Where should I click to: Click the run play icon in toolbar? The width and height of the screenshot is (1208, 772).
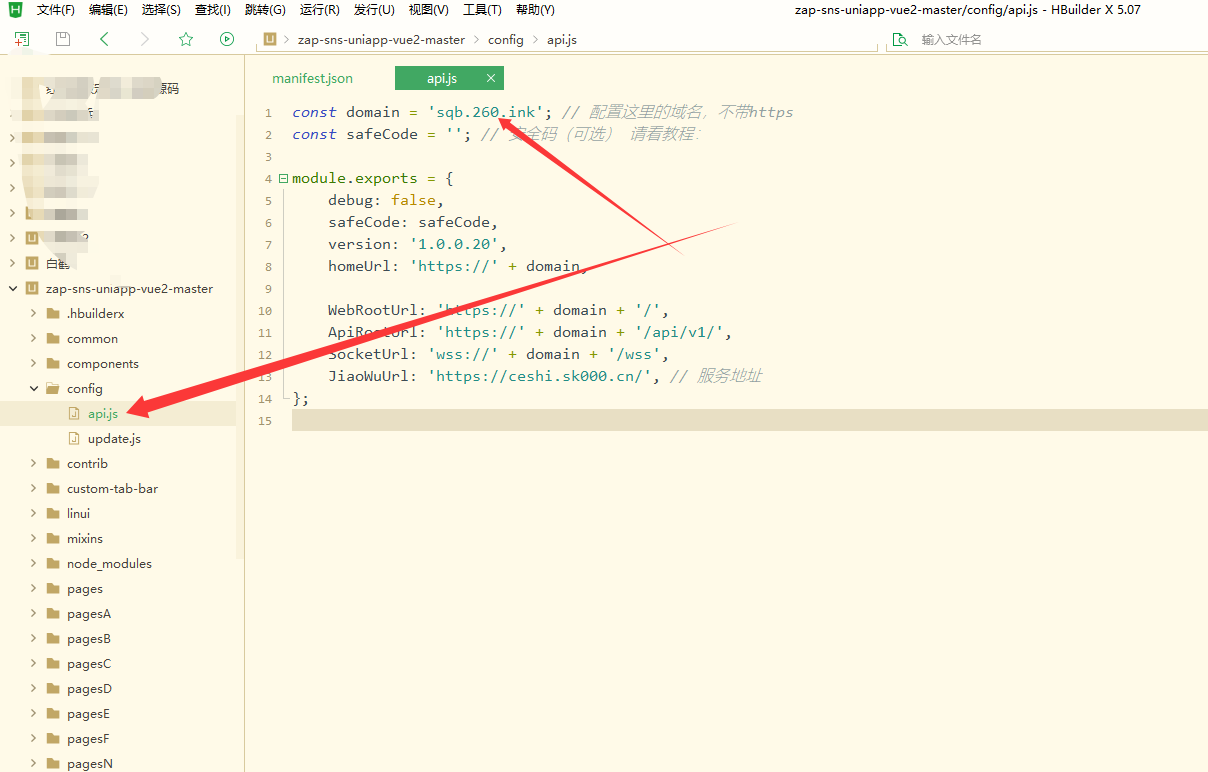click(x=227, y=39)
